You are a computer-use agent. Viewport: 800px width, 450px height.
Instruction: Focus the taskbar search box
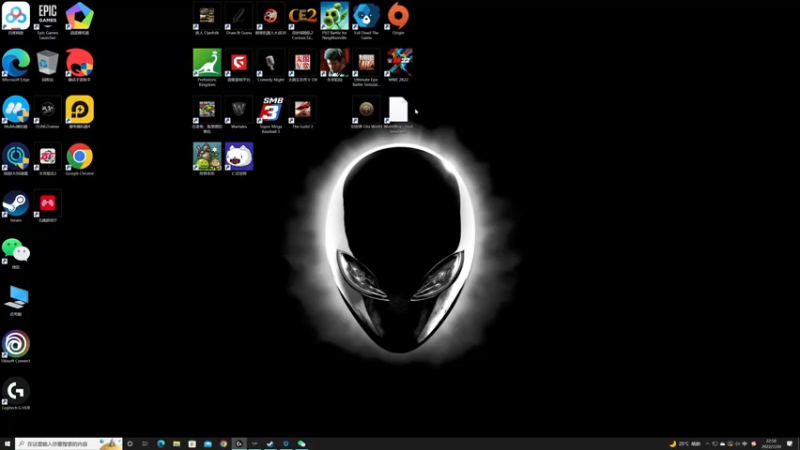click(69, 444)
